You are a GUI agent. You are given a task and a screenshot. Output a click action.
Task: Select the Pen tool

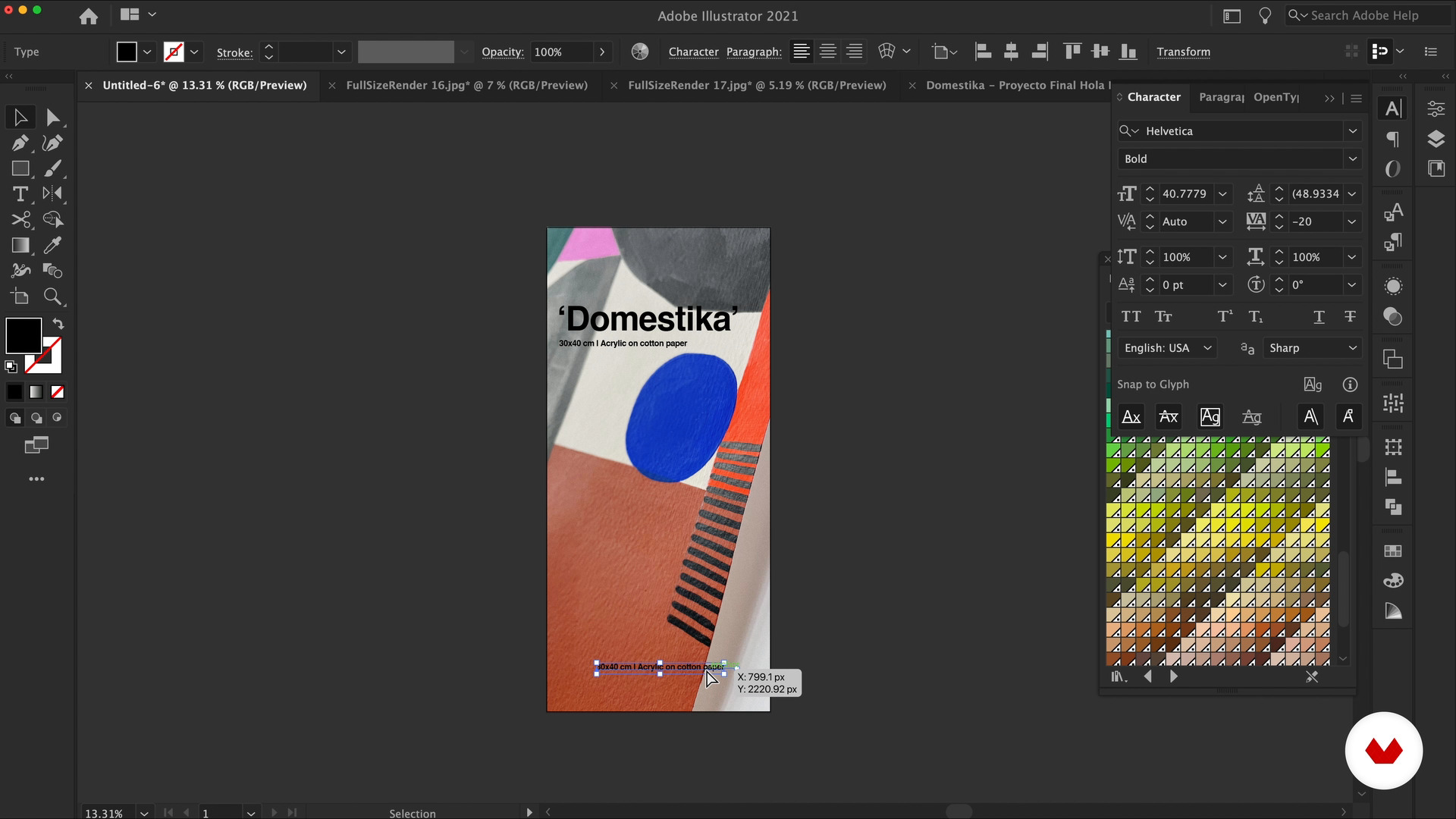click(x=20, y=143)
